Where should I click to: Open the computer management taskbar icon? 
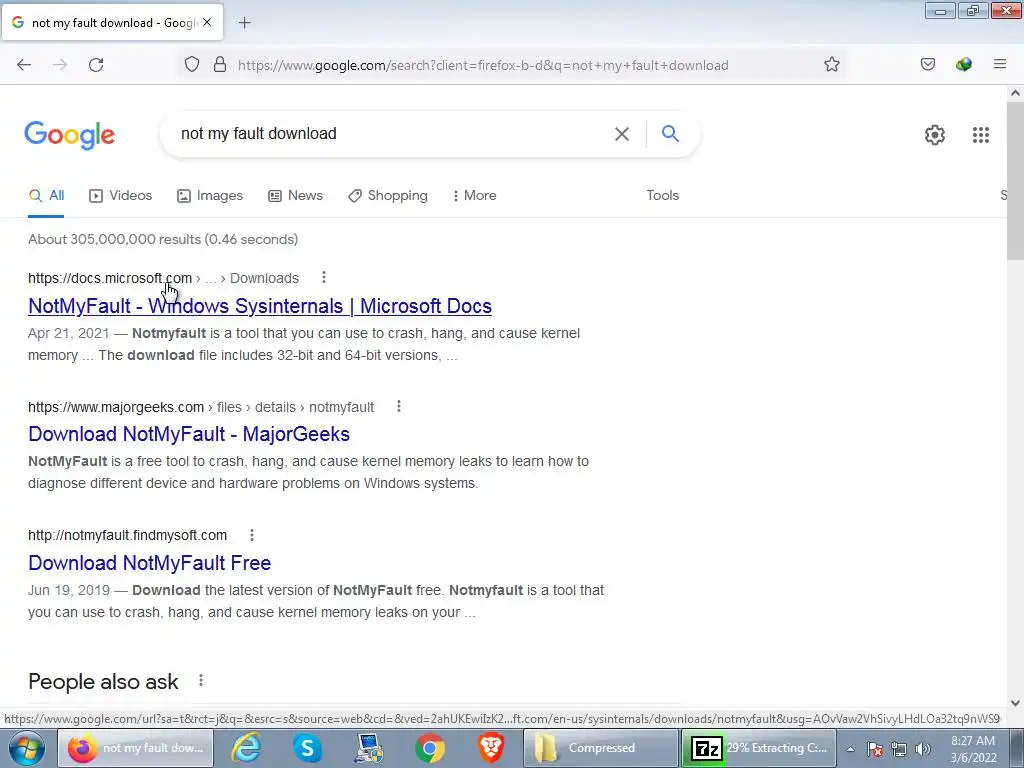pyautogui.click(x=369, y=748)
